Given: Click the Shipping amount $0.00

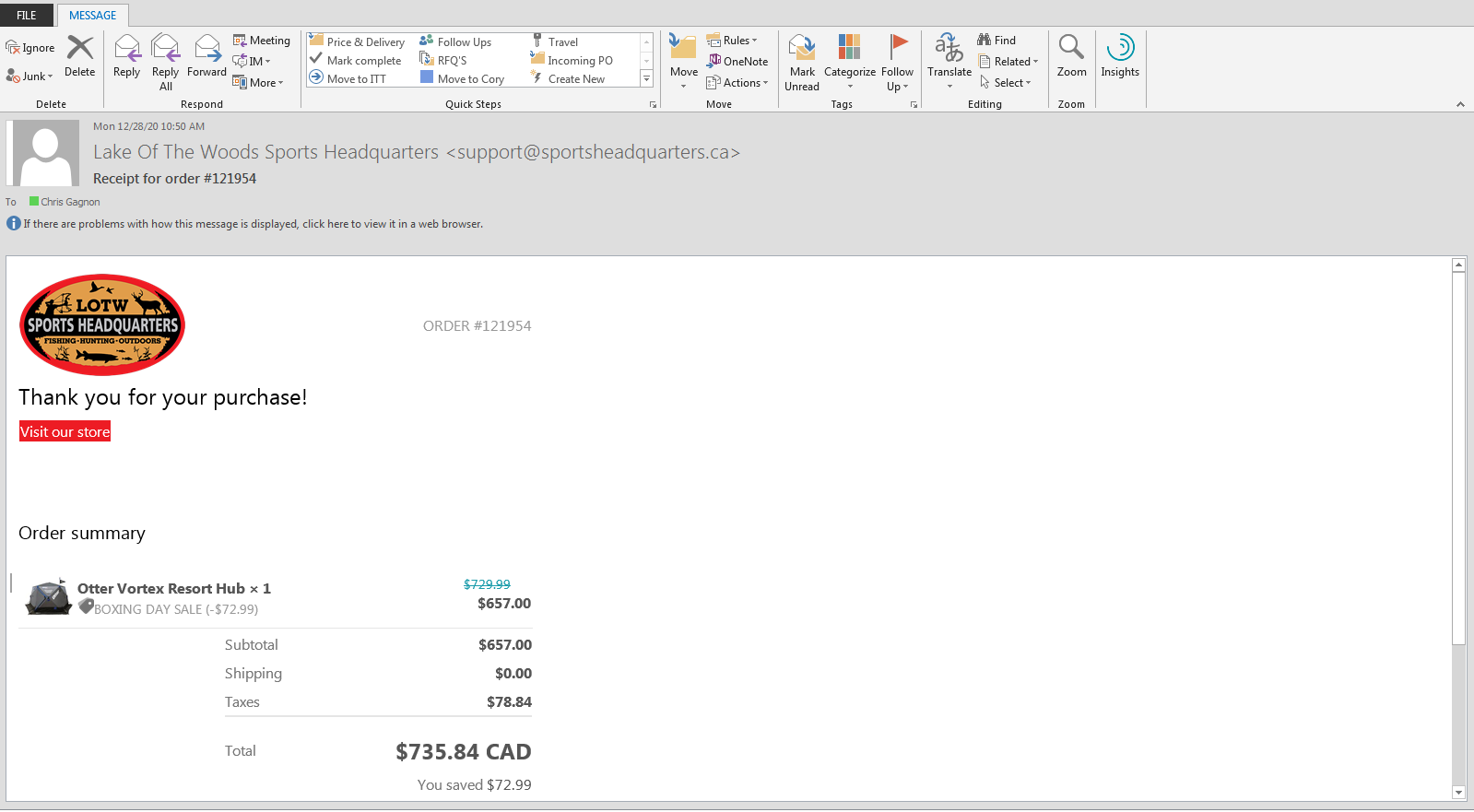Looking at the screenshot, I should click(x=513, y=674).
